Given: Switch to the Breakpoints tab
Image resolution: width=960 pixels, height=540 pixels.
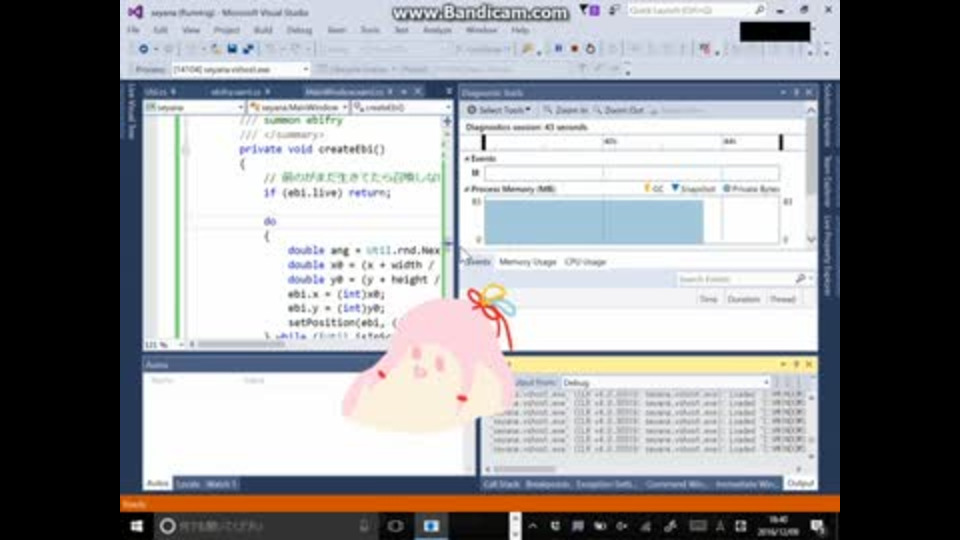Looking at the screenshot, I should [x=547, y=484].
